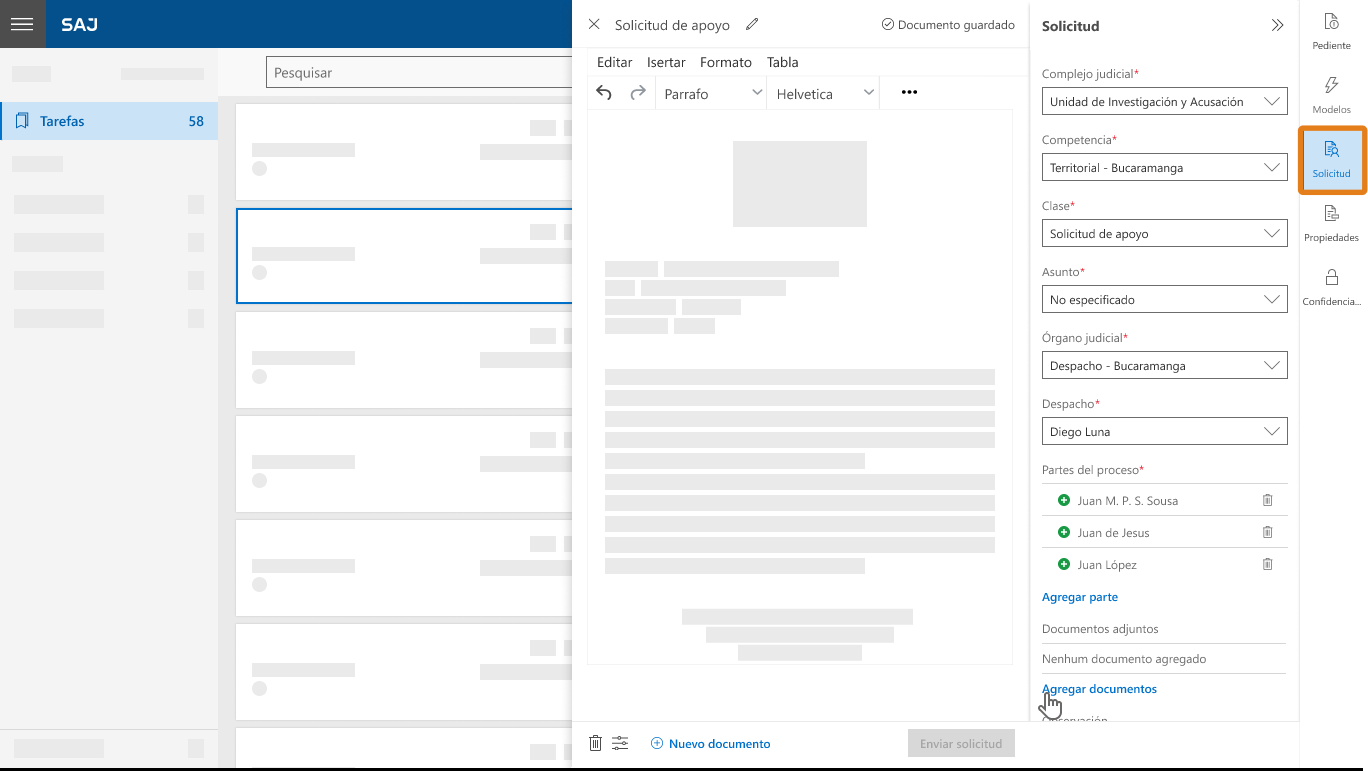Image resolution: width=1368 pixels, height=771 pixels.
Task: Open the Propiedades sidebar panel
Action: (x=1332, y=224)
